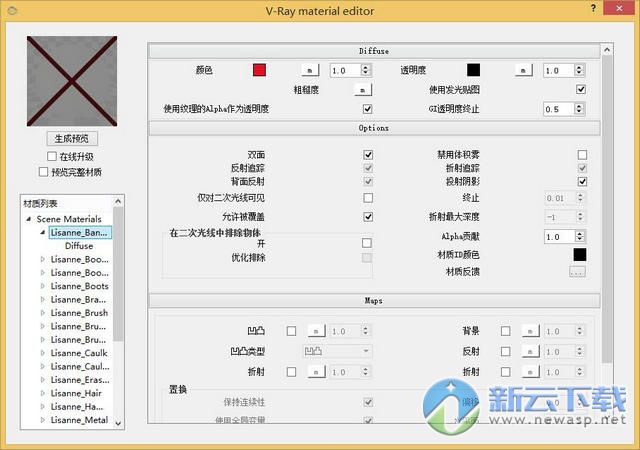640x450 pixels.
Task: Expand the Lisanne_Brush material
Action: (x=42, y=313)
